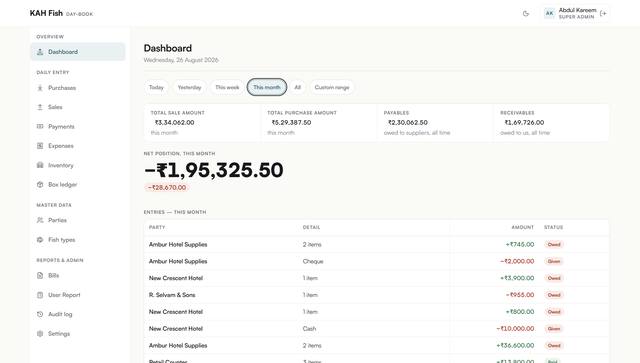Click the Party column header

point(157,227)
